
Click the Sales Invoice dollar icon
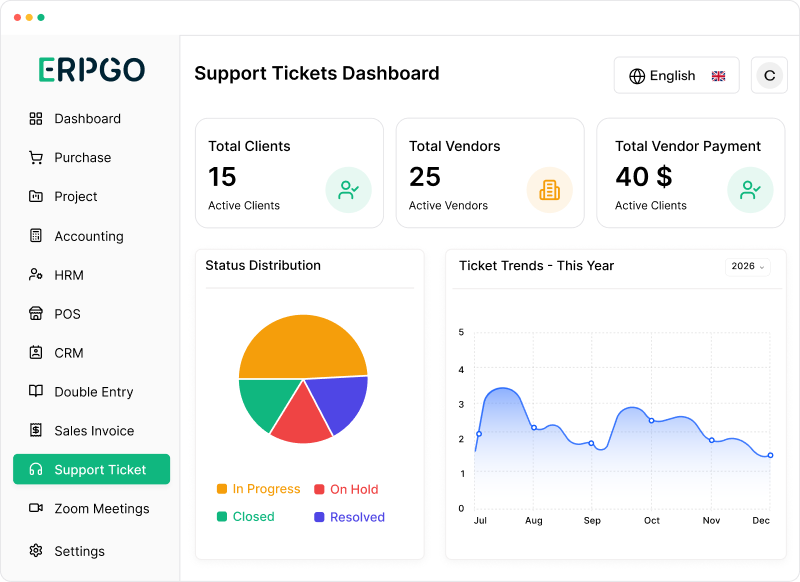(36, 430)
